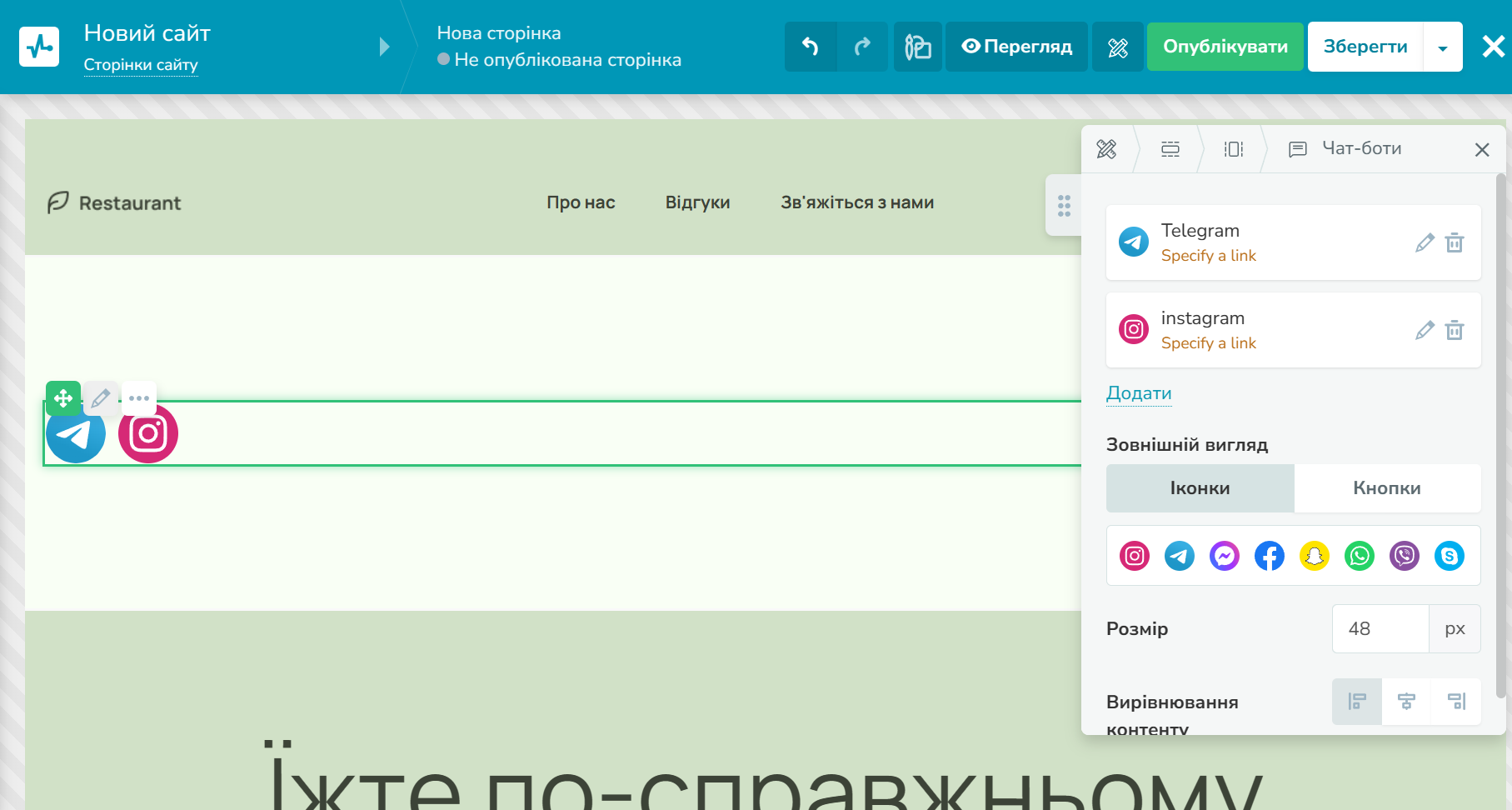The image size is (1512, 810).
Task: Edit the instagram entry with pencil
Action: click(1425, 330)
